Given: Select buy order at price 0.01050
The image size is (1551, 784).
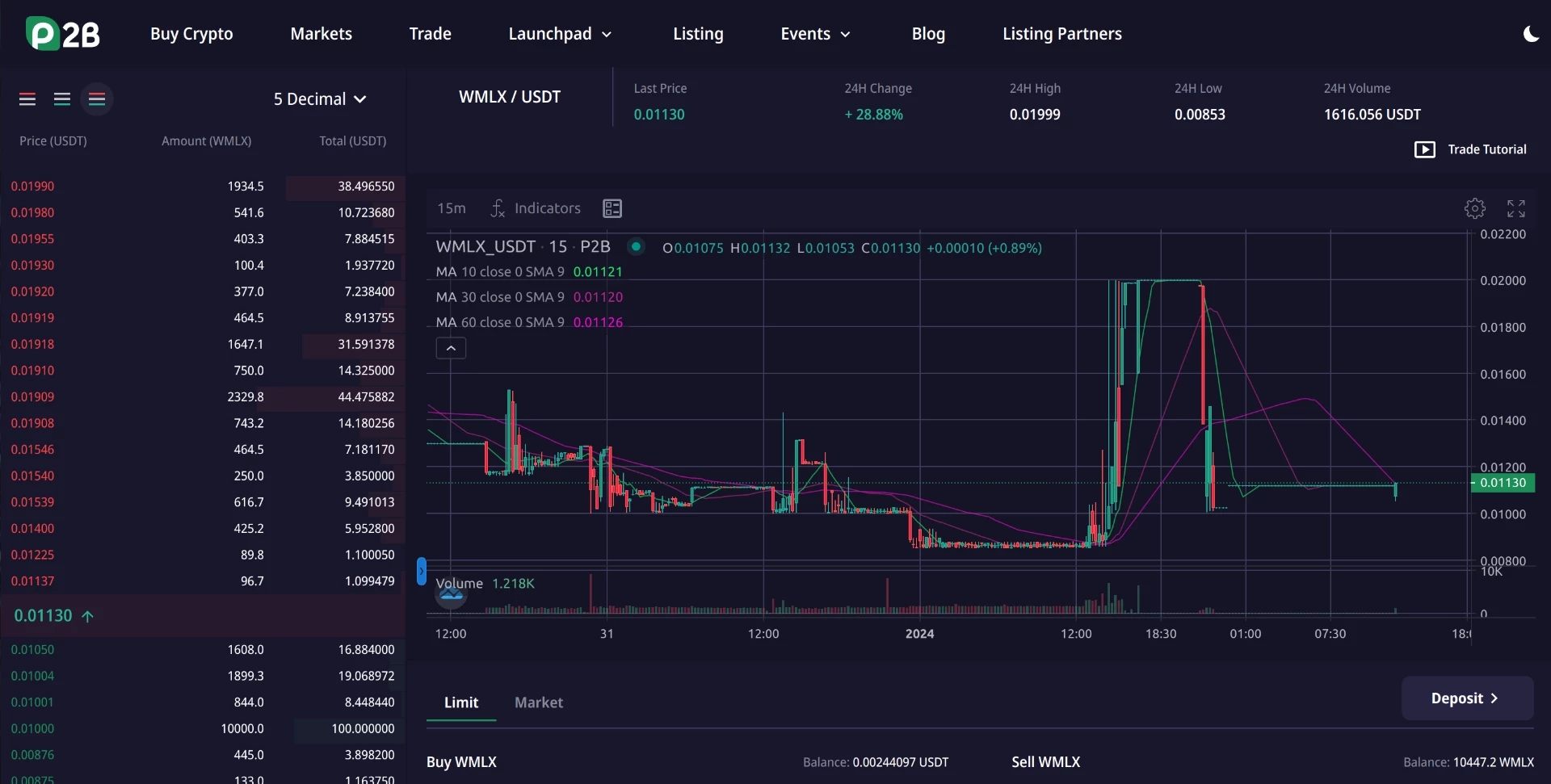Looking at the screenshot, I should click(203, 650).
